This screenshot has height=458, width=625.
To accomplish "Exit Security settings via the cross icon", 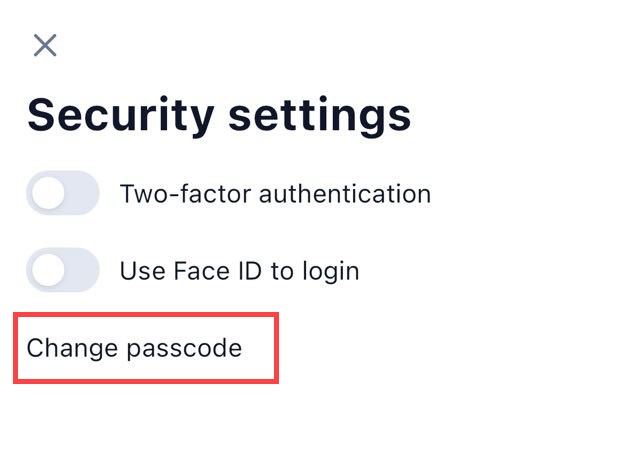I will tap(45, 45).
